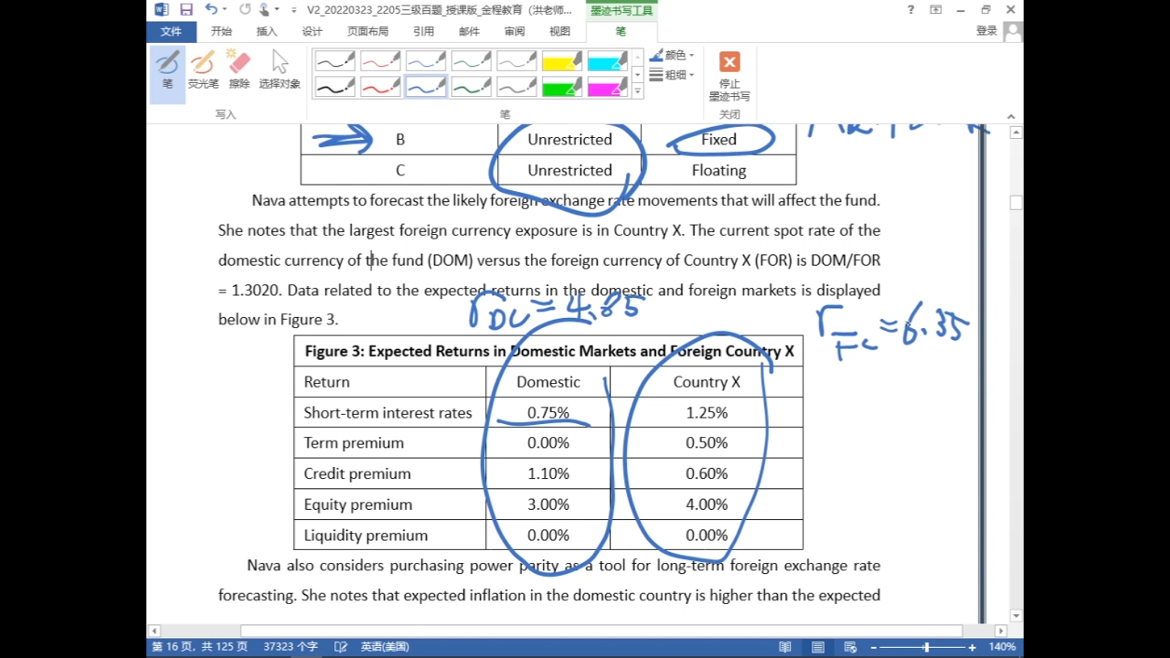Pick the cyan highlighter swatch
This screenshot has width=1170, height=658.
(x=607, y=60)
